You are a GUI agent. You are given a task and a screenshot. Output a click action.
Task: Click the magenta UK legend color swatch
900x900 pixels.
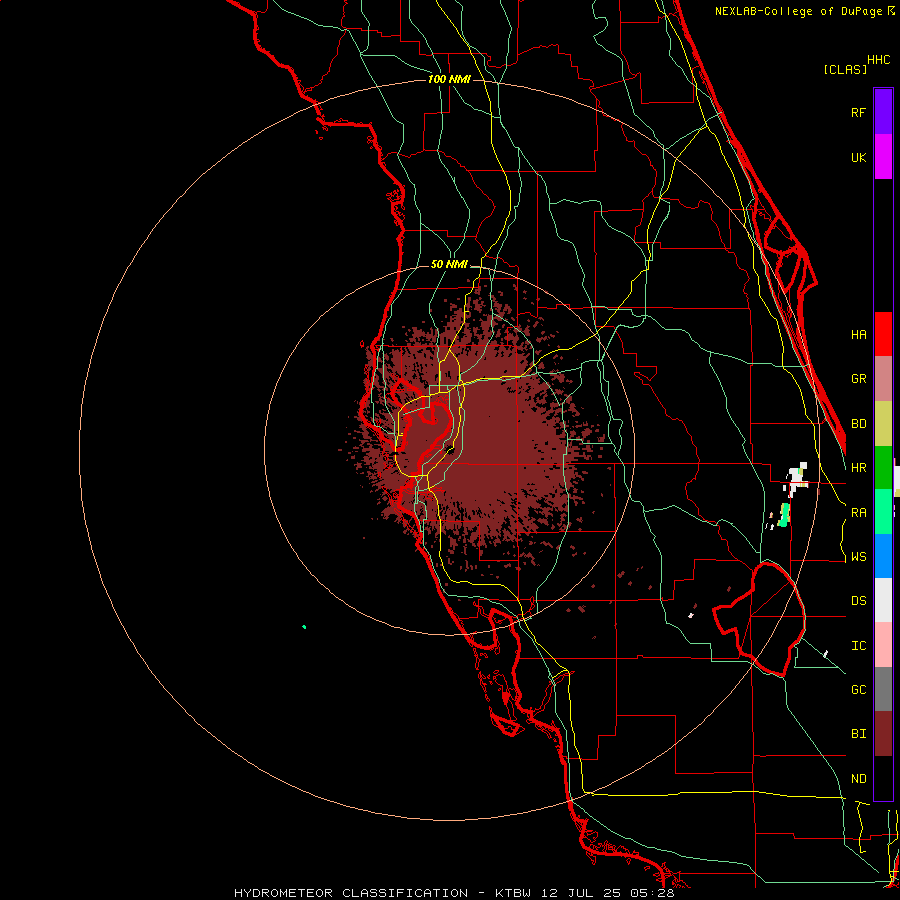tap(883, 157)
